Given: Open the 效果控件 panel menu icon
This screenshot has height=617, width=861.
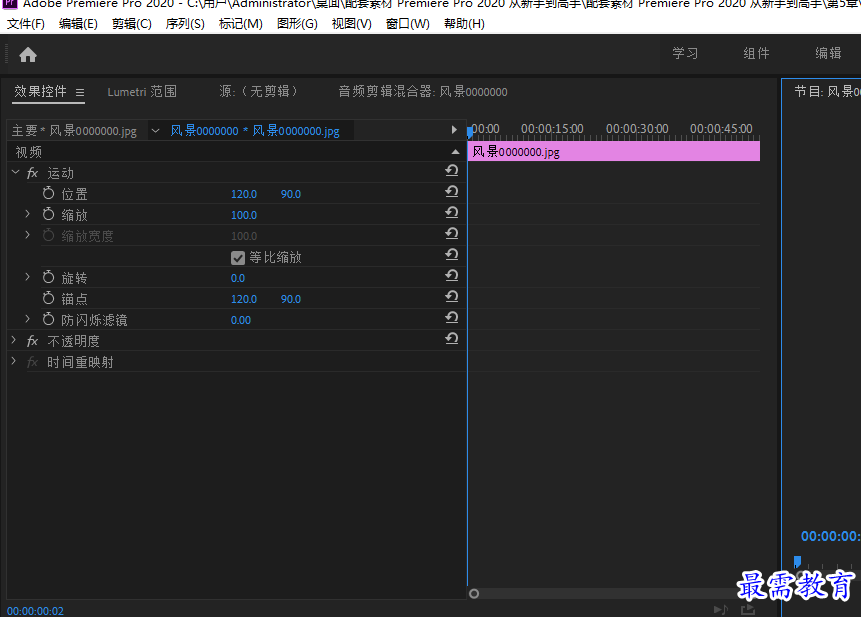Looking at the screenshot, I should pos(80,92).
